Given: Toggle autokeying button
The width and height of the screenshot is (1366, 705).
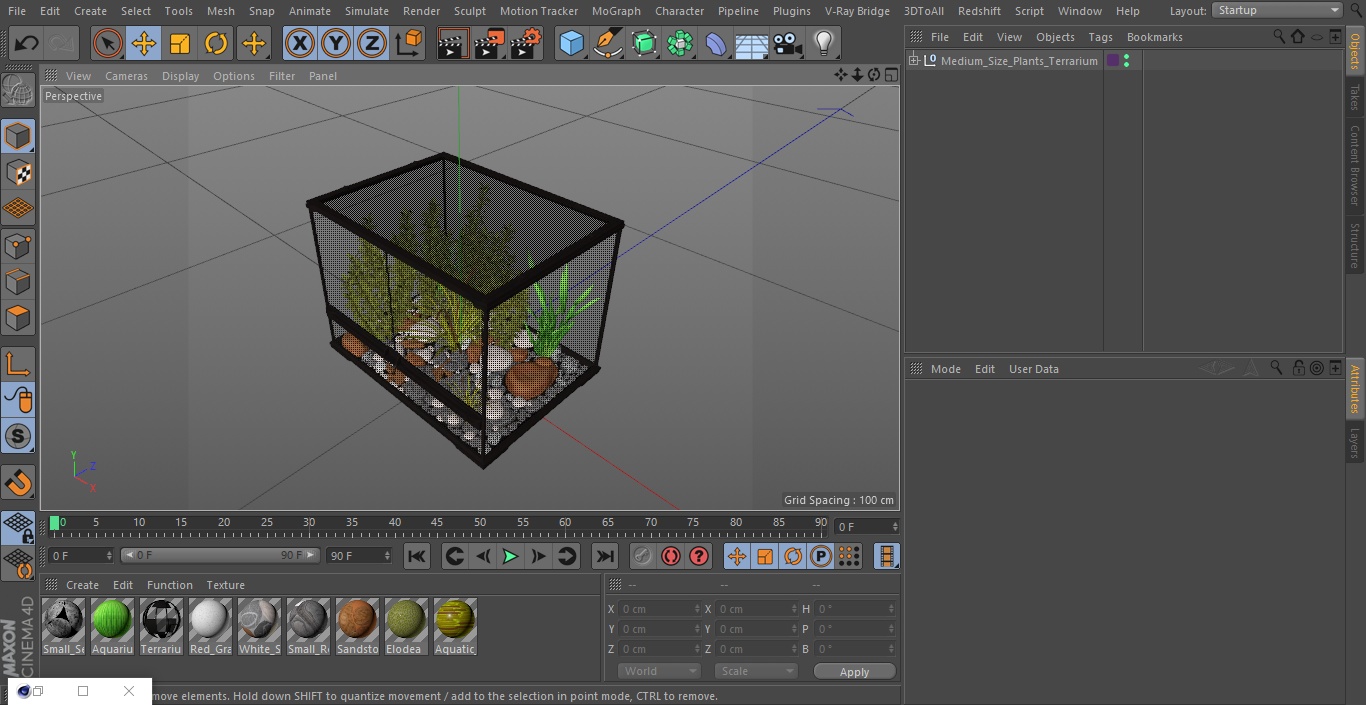Looking at the screenshot, I should click(671, 556).
